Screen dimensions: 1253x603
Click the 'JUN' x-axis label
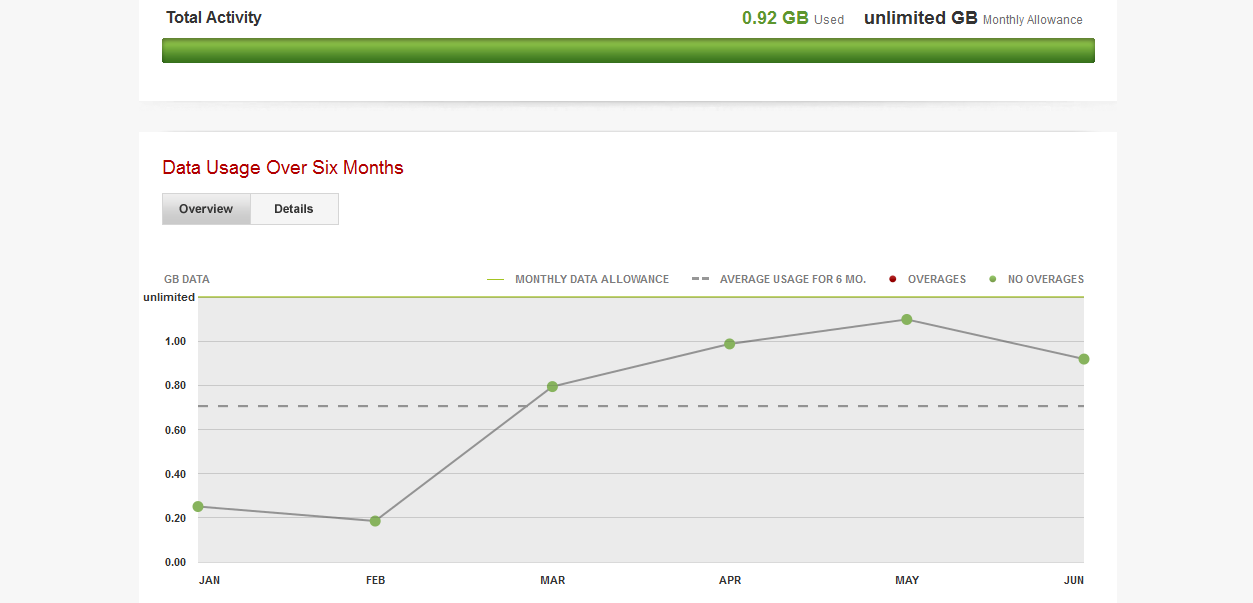(1074, 580)
